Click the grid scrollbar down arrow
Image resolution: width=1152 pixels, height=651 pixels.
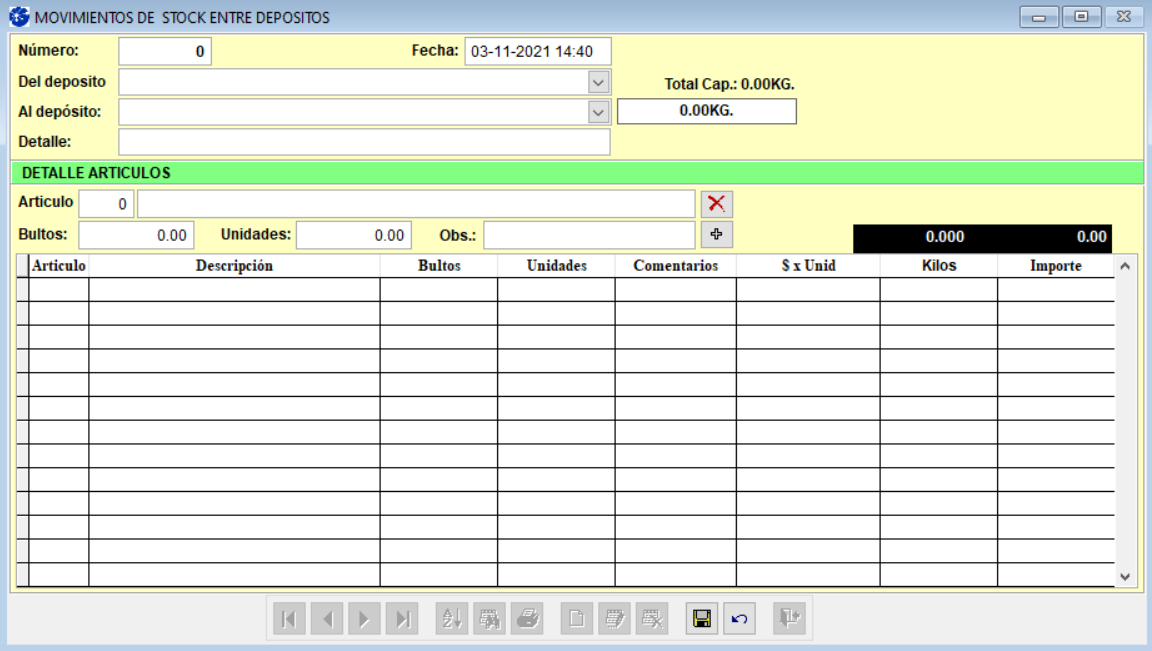click(1124, 577)
